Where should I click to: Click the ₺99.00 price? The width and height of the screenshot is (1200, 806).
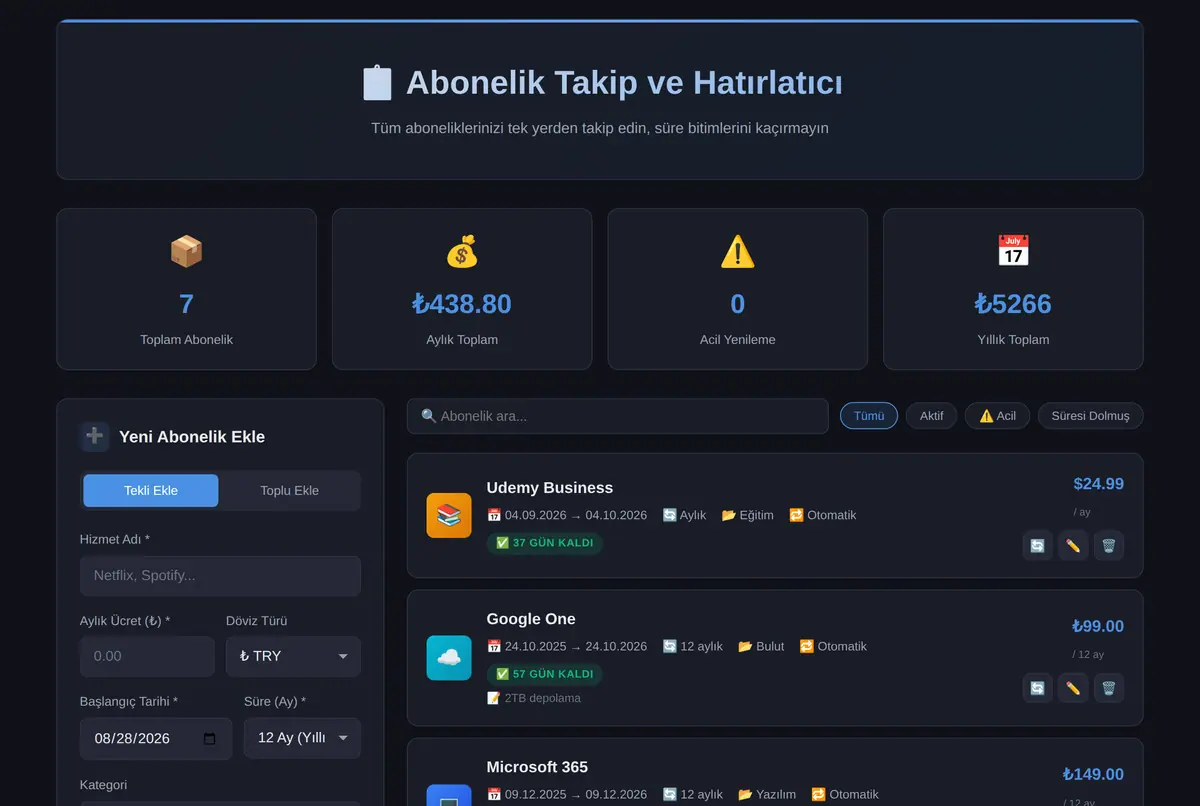(x=1098, y=626)
